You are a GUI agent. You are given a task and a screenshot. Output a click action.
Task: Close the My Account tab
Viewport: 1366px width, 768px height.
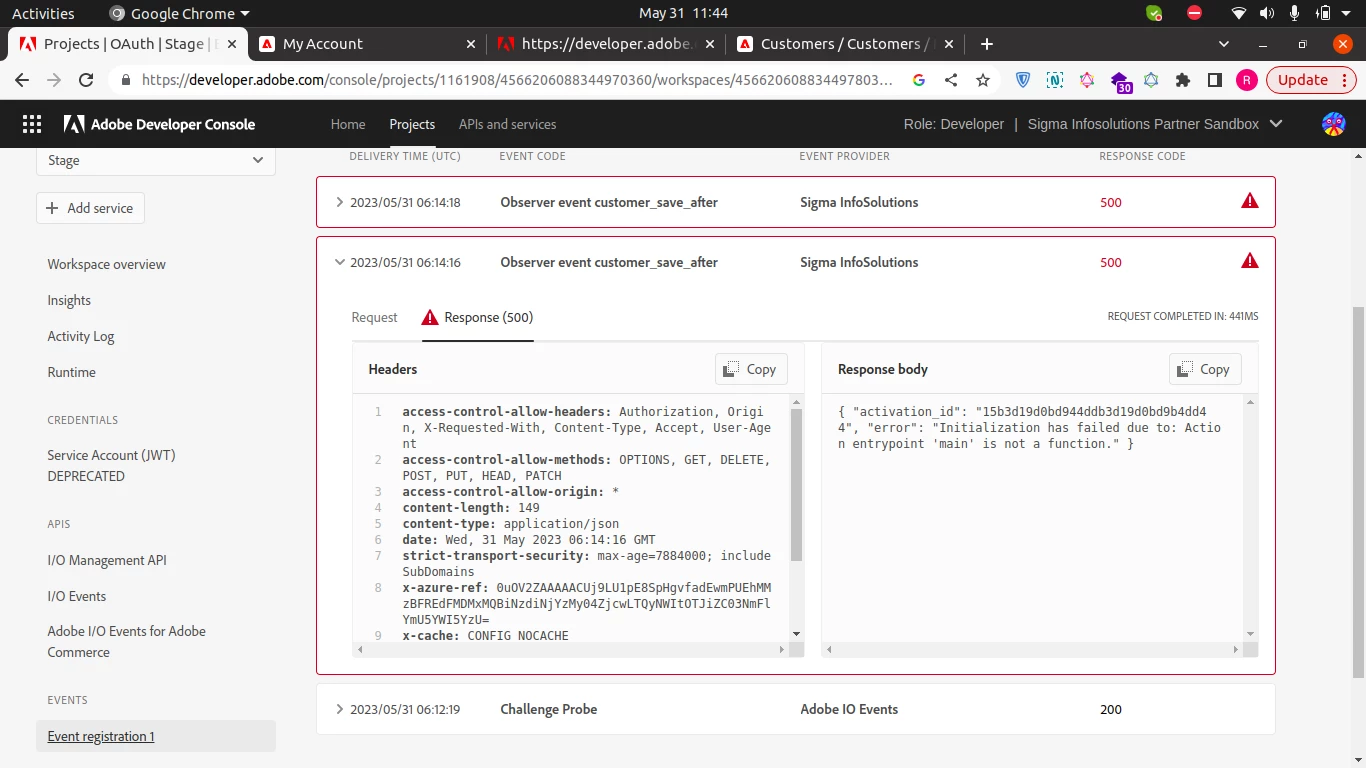tap(471, 44)
